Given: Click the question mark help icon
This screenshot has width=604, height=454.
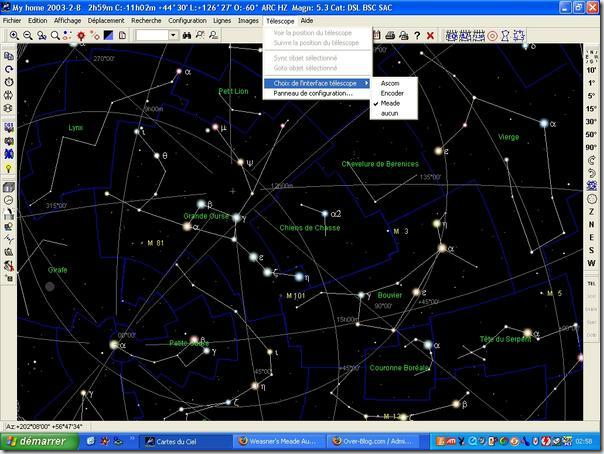Looking at the screenshot, I should click(417, 35).
